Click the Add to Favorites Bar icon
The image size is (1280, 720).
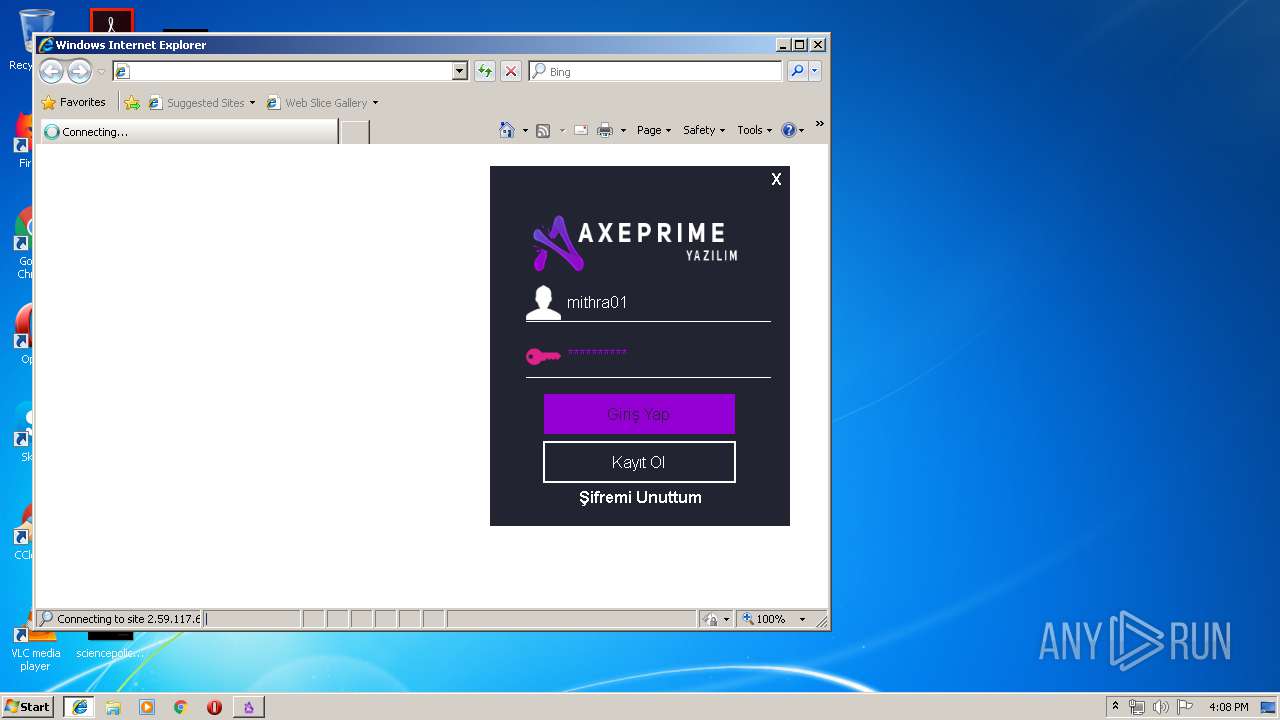pyautogui.click(x=132, y=102)
